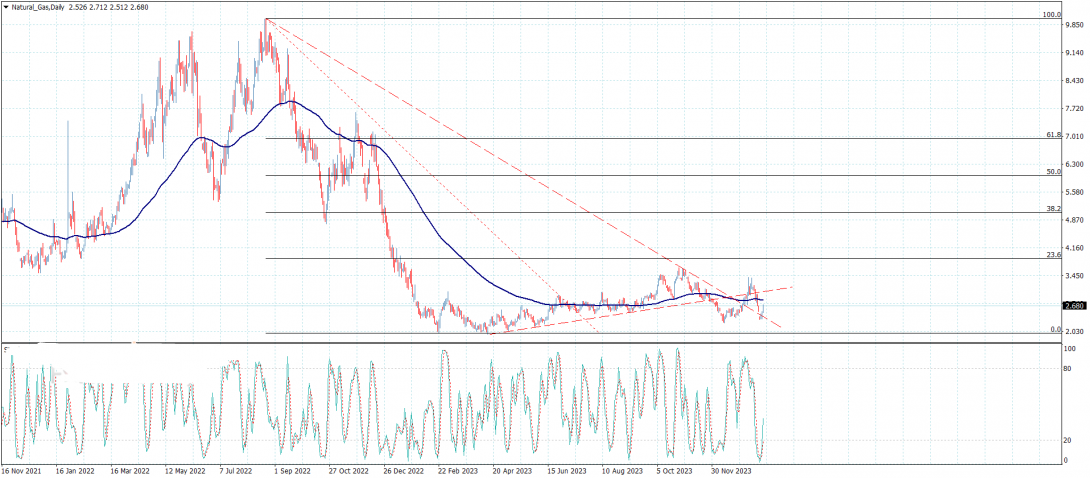Click the 30 Nov 2023 date label
The height and width of the screenshot is (478, 1090).
coord(733,470)
